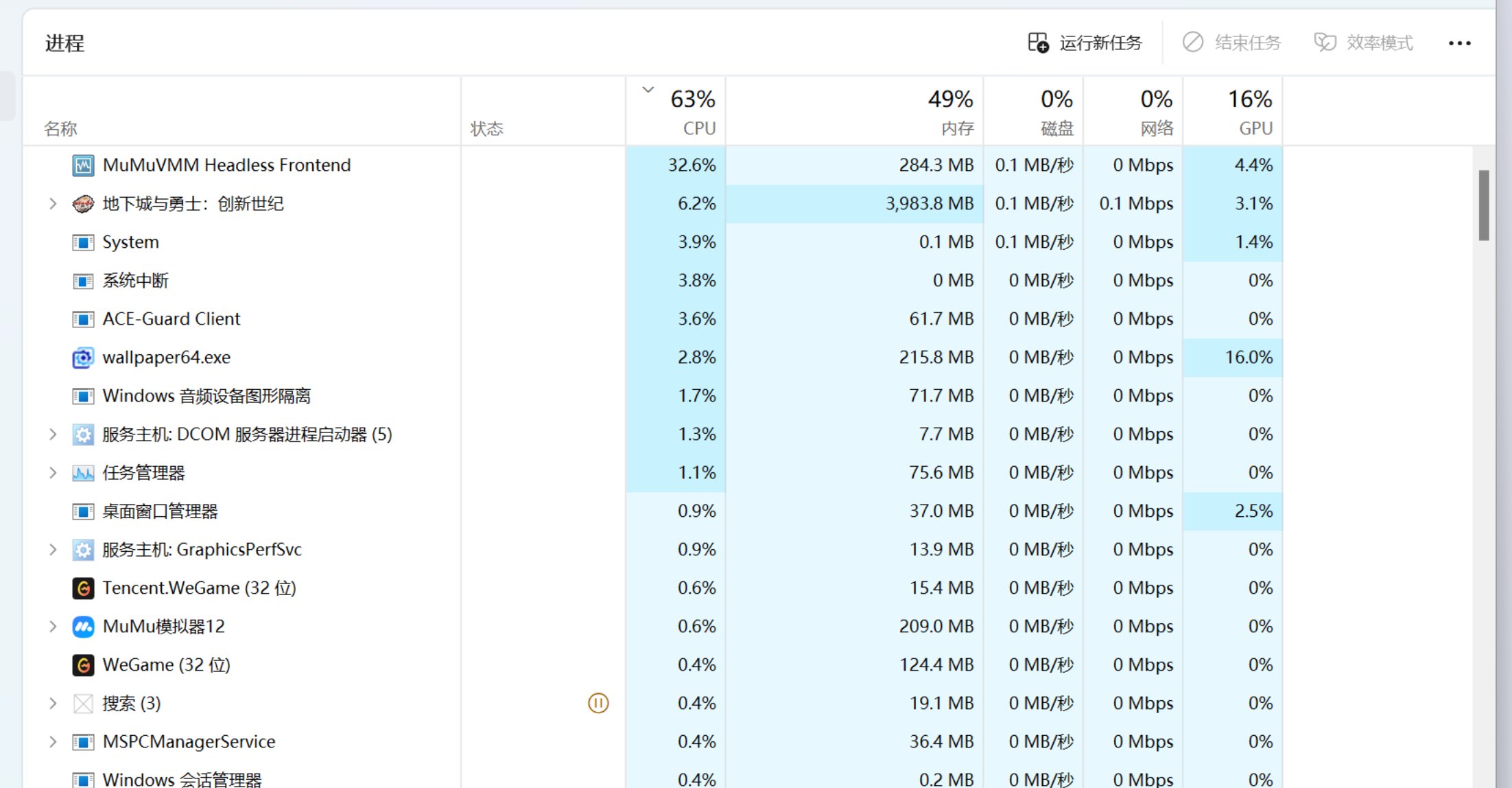Sort by the 内存 49% column header
This screenshot has height=788, width=1512.
coord(855,111)
